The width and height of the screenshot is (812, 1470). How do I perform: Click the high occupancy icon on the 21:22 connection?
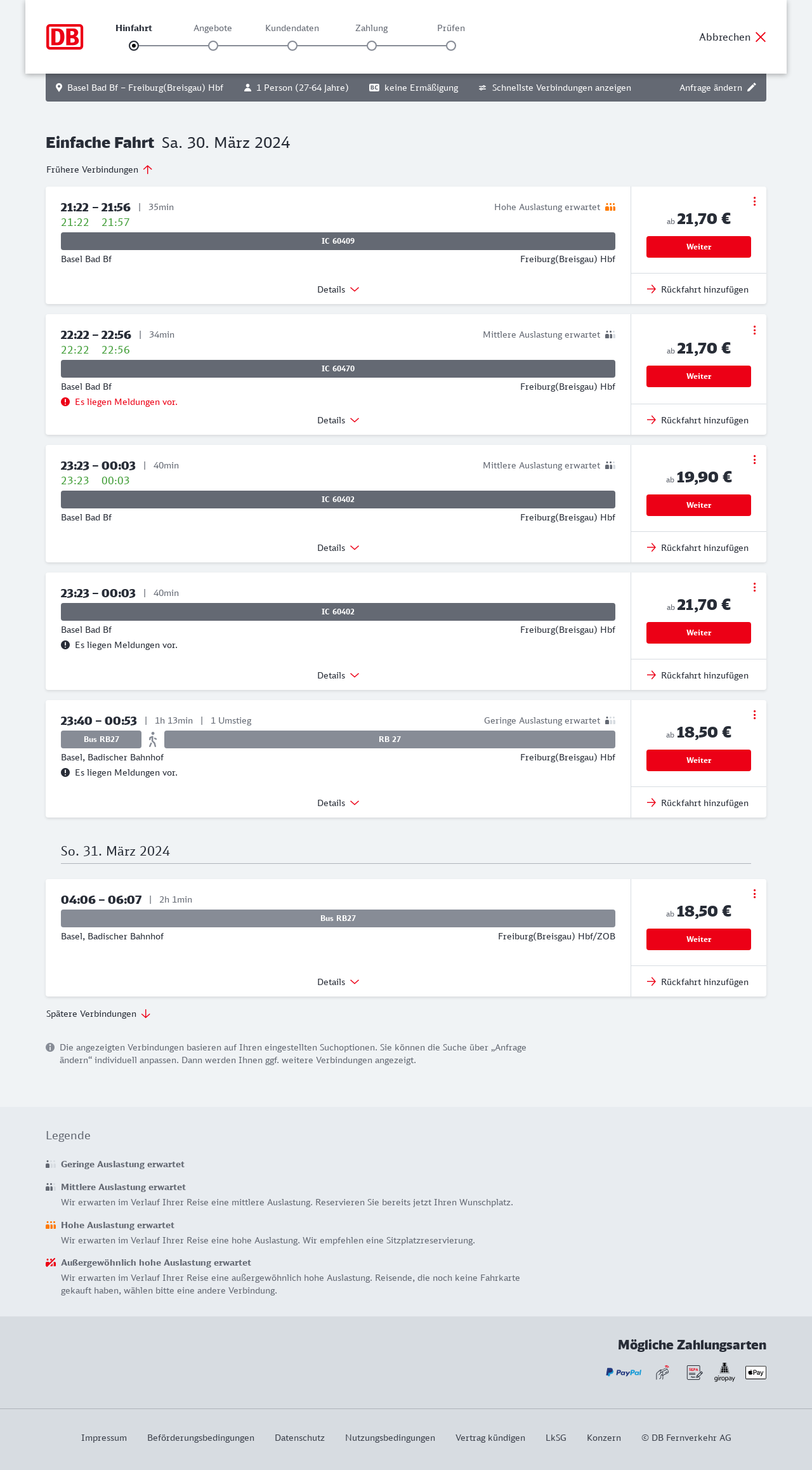(610, 207)
